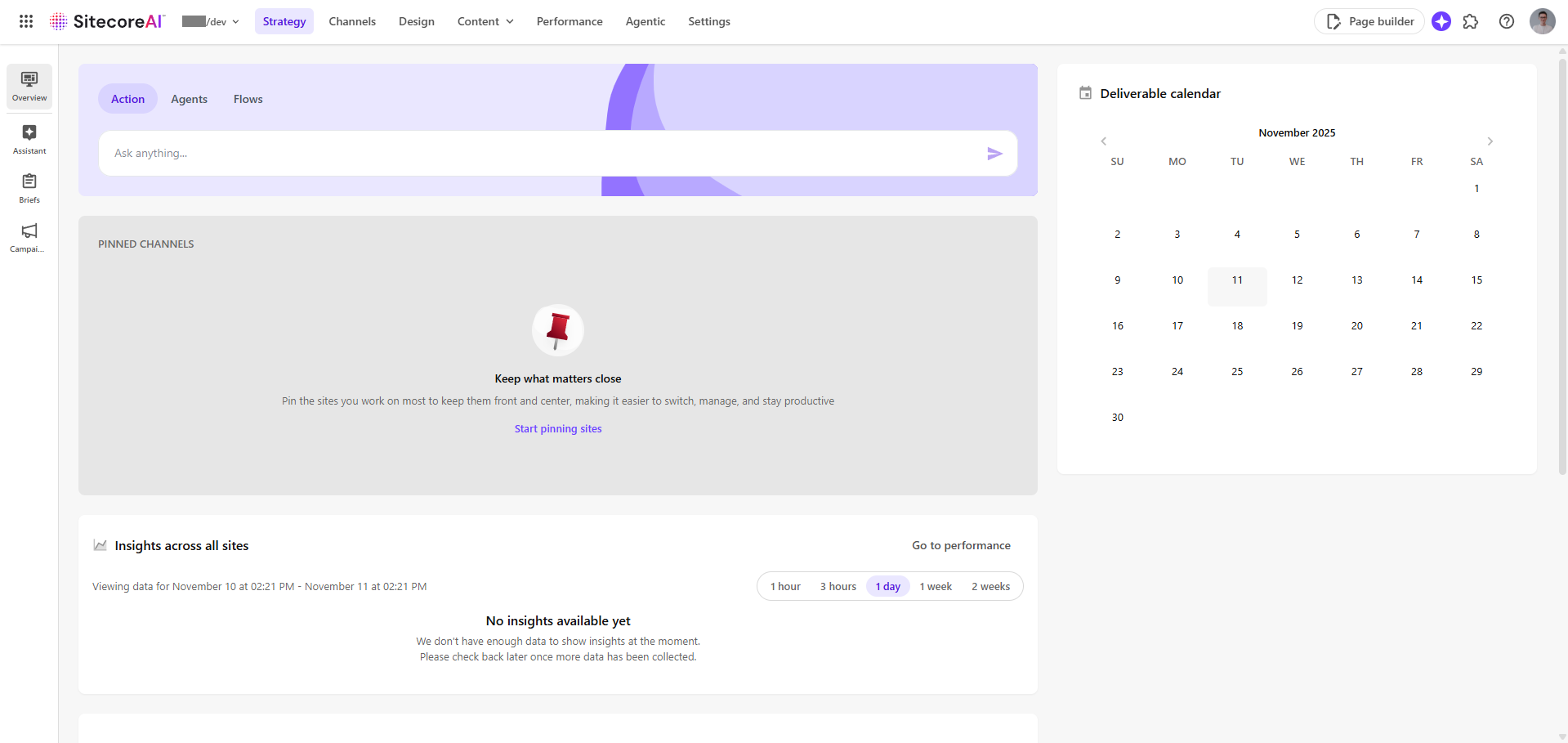
Task: Select the 1 week data range
Action: 936,586
